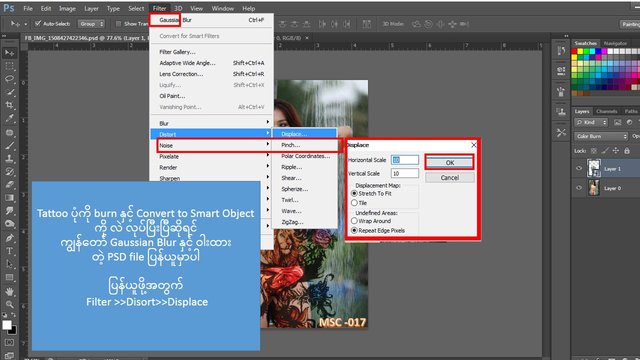
Task: Open the Move tool preset picker arrow
Action: click(x=26, y=24)
